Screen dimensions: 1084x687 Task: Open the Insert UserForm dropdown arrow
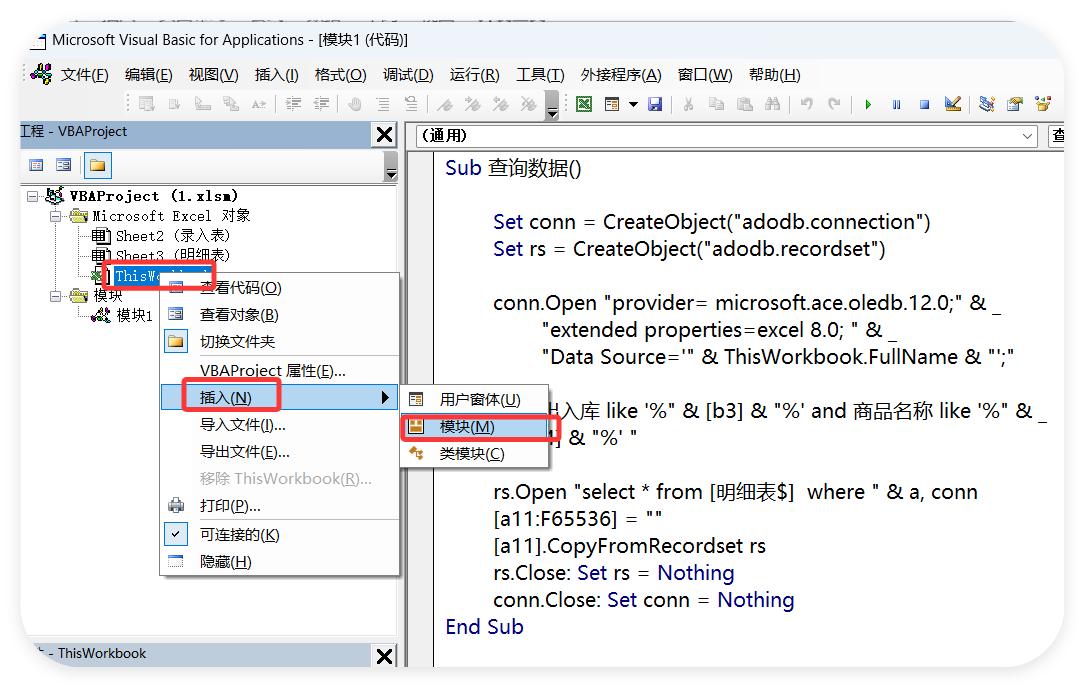633,104
